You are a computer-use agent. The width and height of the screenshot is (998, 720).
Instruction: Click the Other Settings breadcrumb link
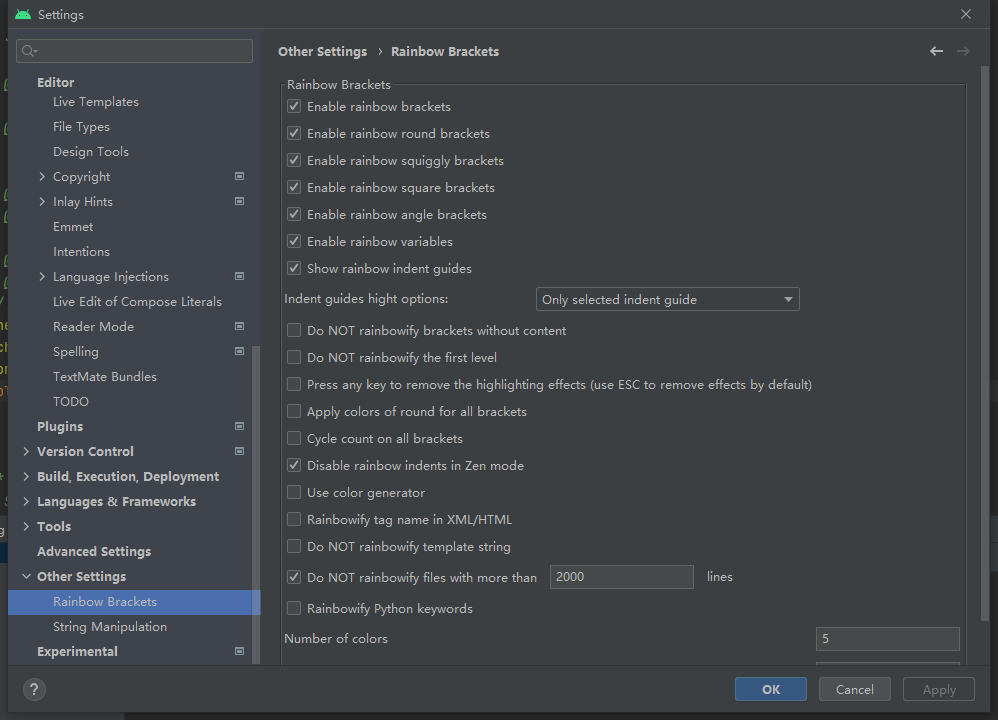[322, 51]
